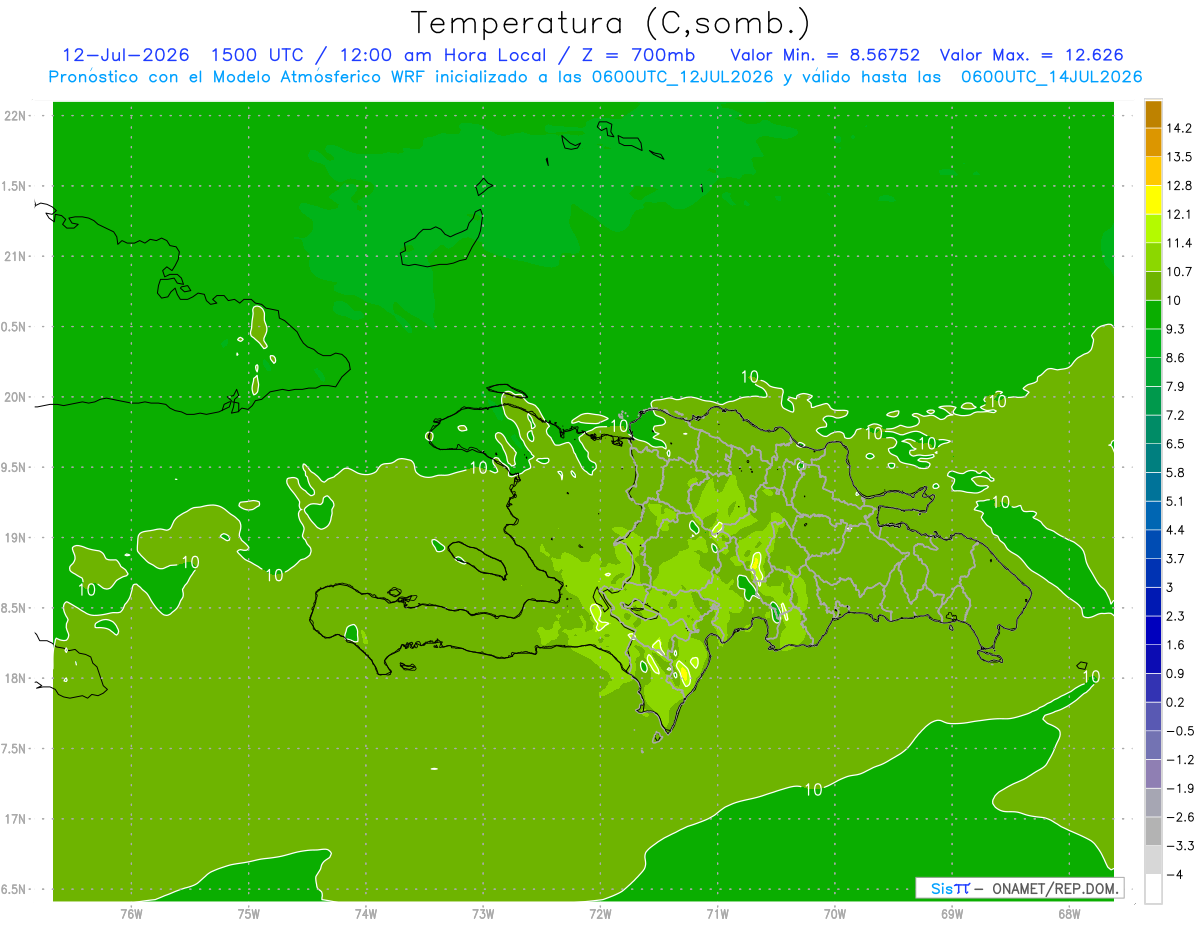Click the white swatch below -4 in legend
The height and width of the screenshot is (927, 1200).
(x=1153, y=888)
